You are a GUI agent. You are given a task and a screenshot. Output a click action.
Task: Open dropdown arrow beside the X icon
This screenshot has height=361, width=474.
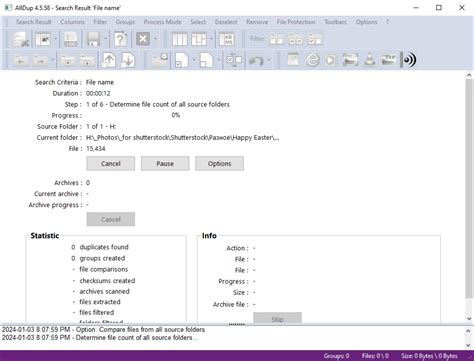[155, 39]
